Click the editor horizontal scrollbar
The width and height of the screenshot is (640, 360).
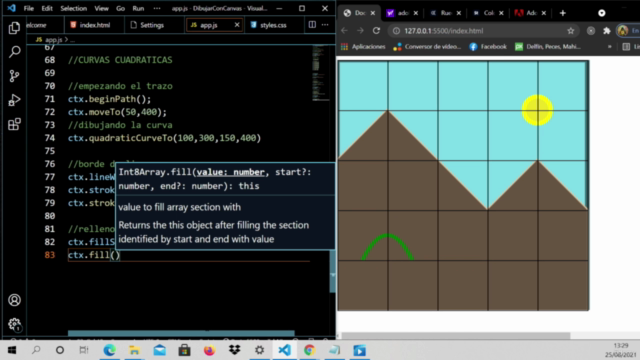(x=181, y=333)
